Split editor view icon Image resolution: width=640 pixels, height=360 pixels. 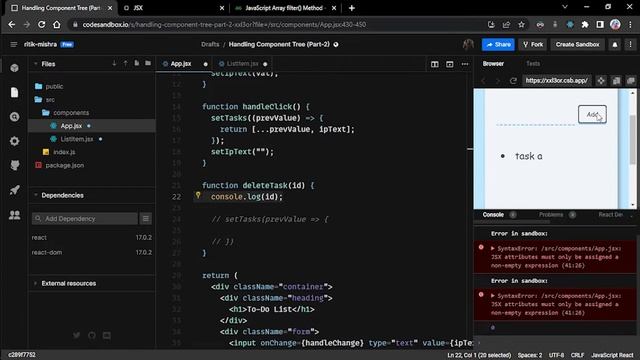[x=435, y=64]
